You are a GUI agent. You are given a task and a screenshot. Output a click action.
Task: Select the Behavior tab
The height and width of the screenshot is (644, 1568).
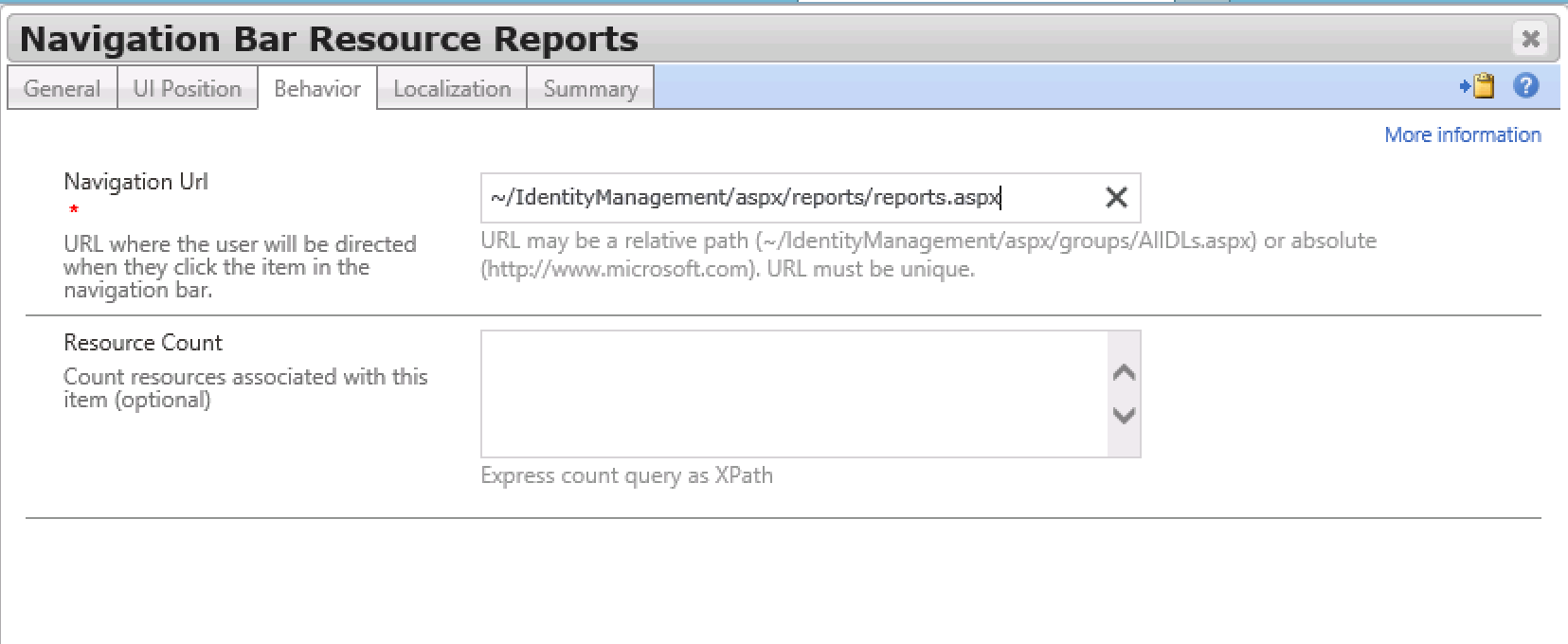pos(316,88)
